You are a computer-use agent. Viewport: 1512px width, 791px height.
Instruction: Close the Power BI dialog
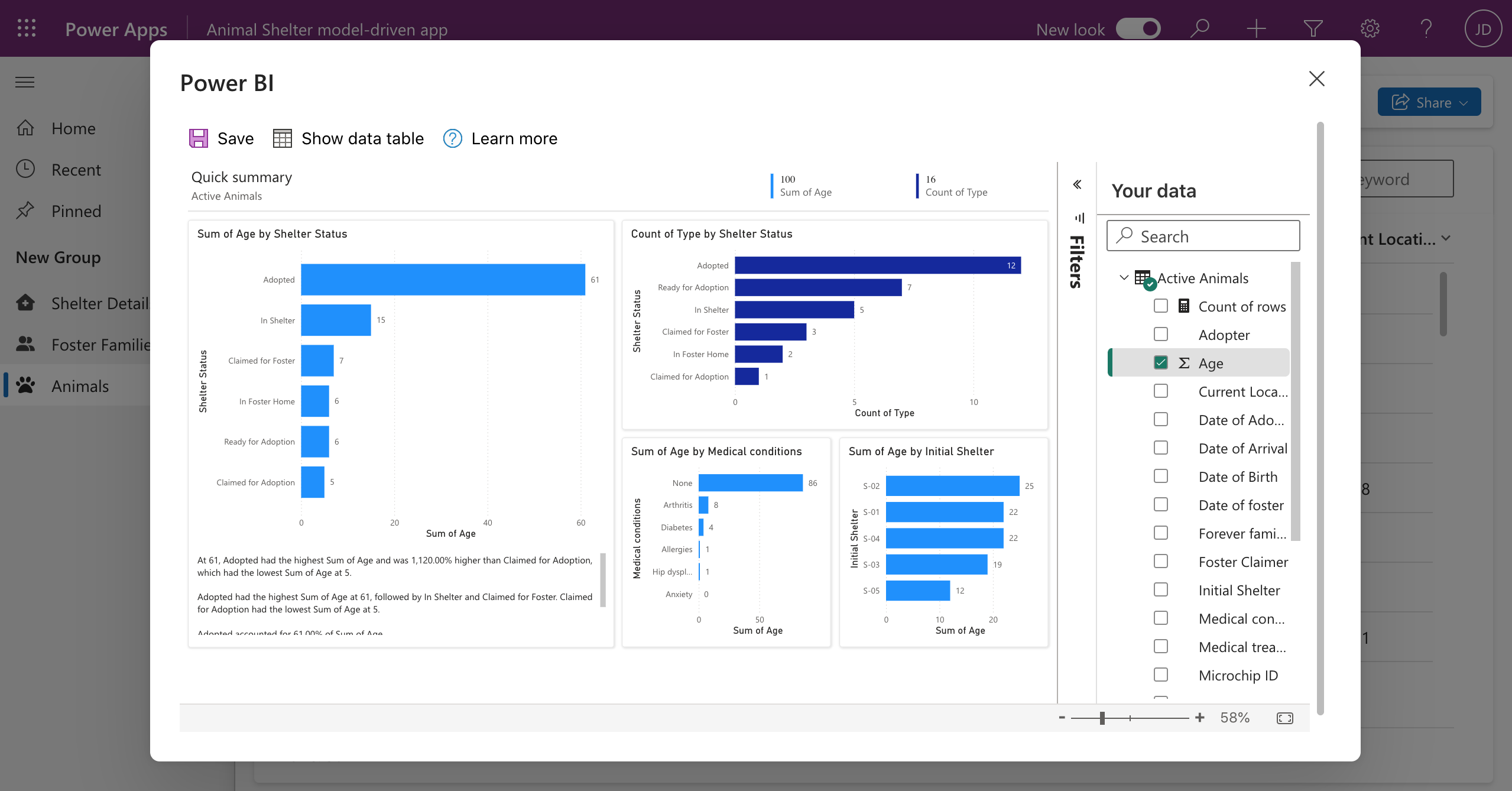pos(1316,79)
